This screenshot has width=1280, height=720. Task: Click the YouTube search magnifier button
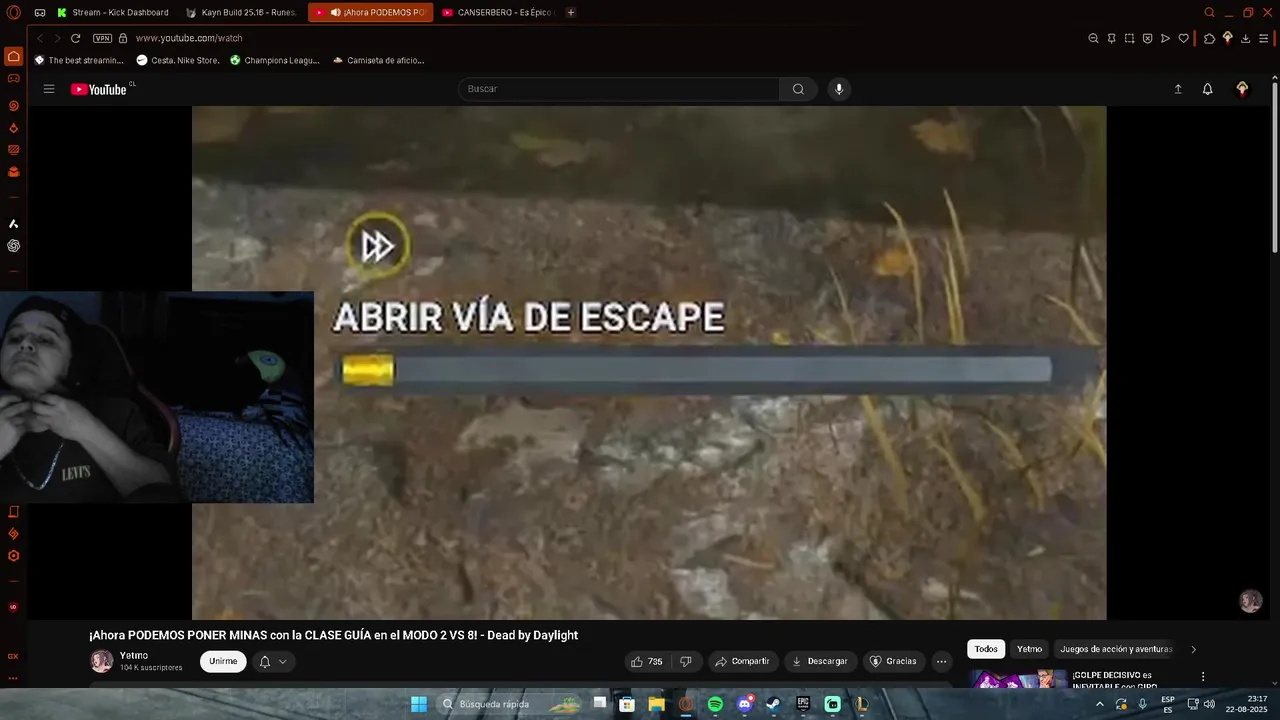tap(798, 89)
